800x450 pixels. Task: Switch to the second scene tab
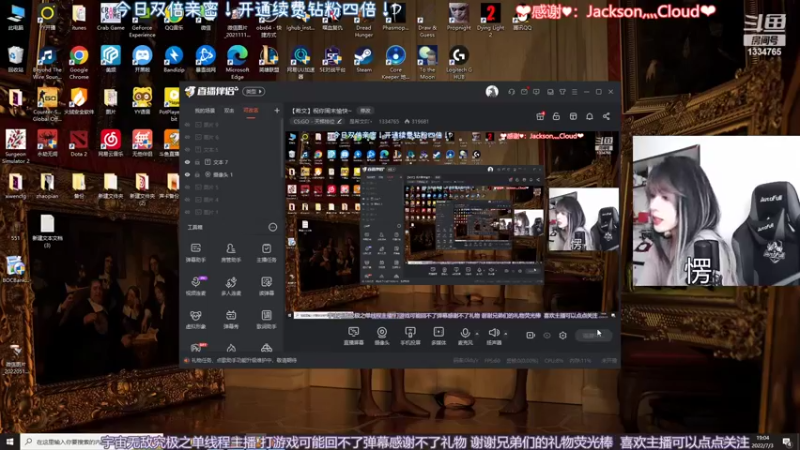(229, 111)
